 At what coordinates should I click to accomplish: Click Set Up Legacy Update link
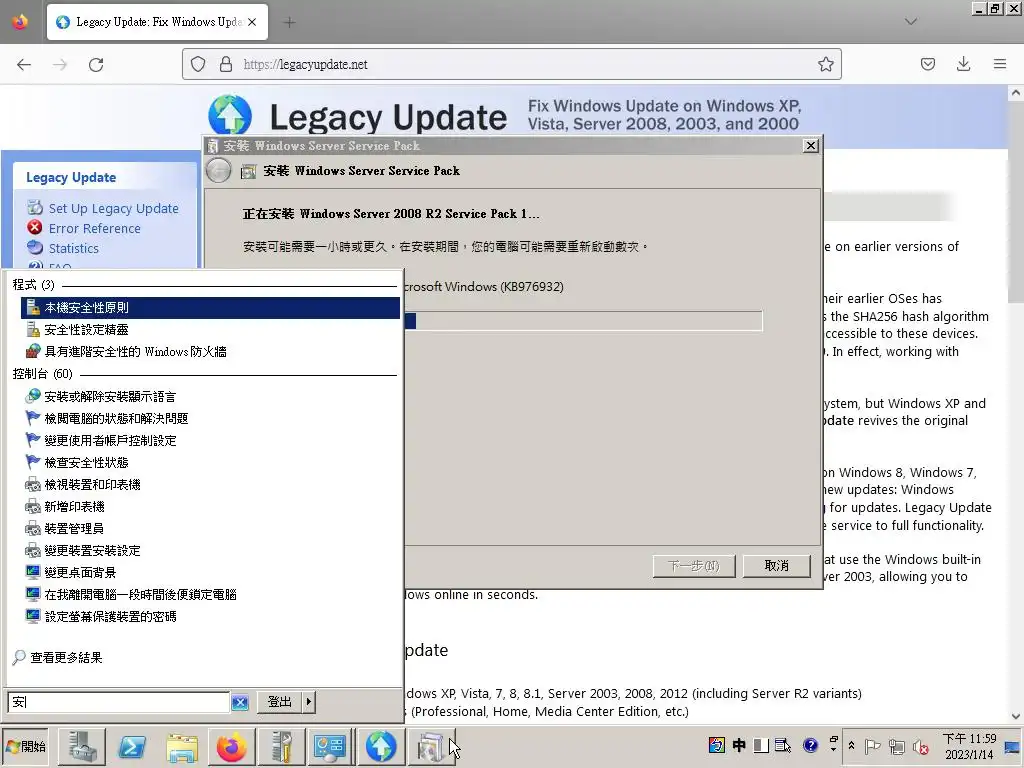click(114, 208)
